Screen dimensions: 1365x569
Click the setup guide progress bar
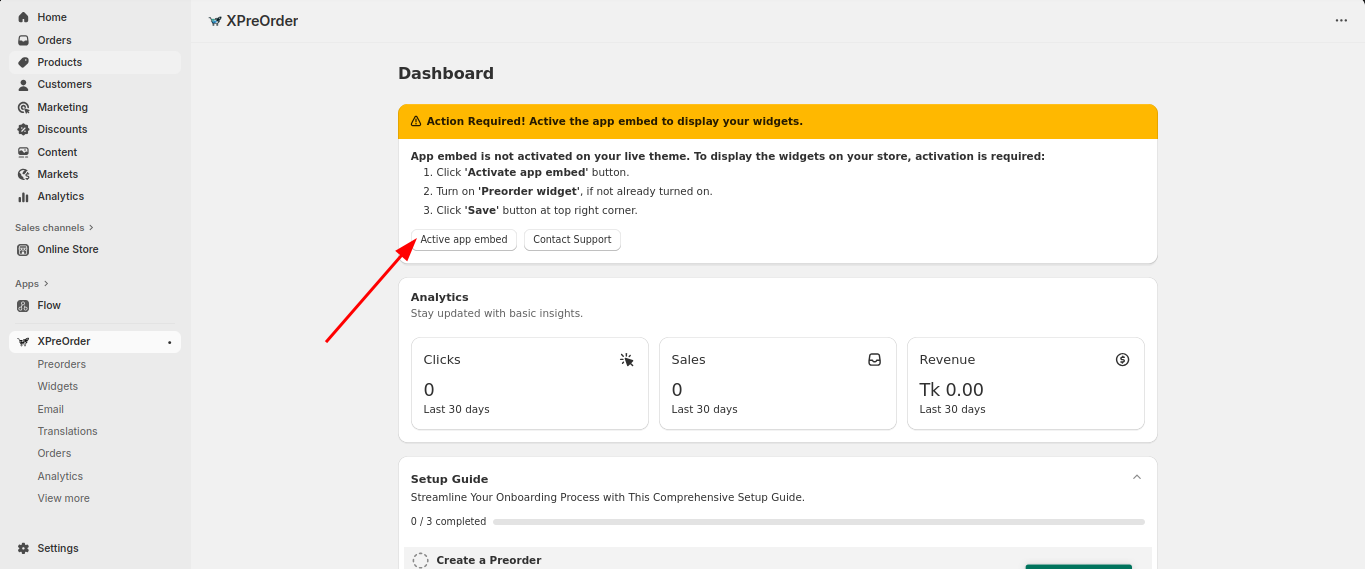pyautogui.click(x=818, y=522)
